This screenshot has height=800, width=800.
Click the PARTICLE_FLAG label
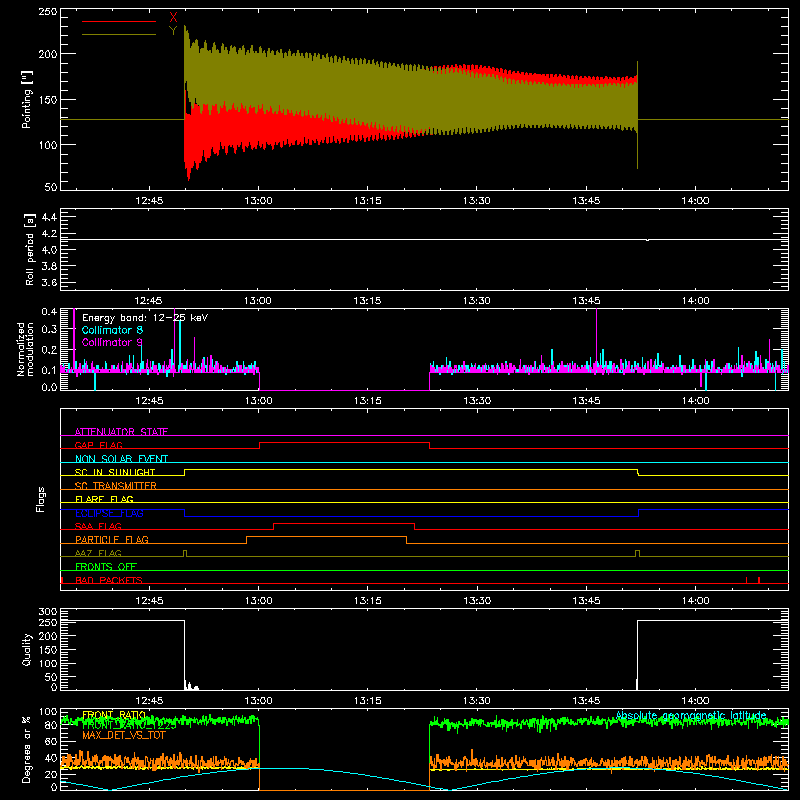click(112, 539)
